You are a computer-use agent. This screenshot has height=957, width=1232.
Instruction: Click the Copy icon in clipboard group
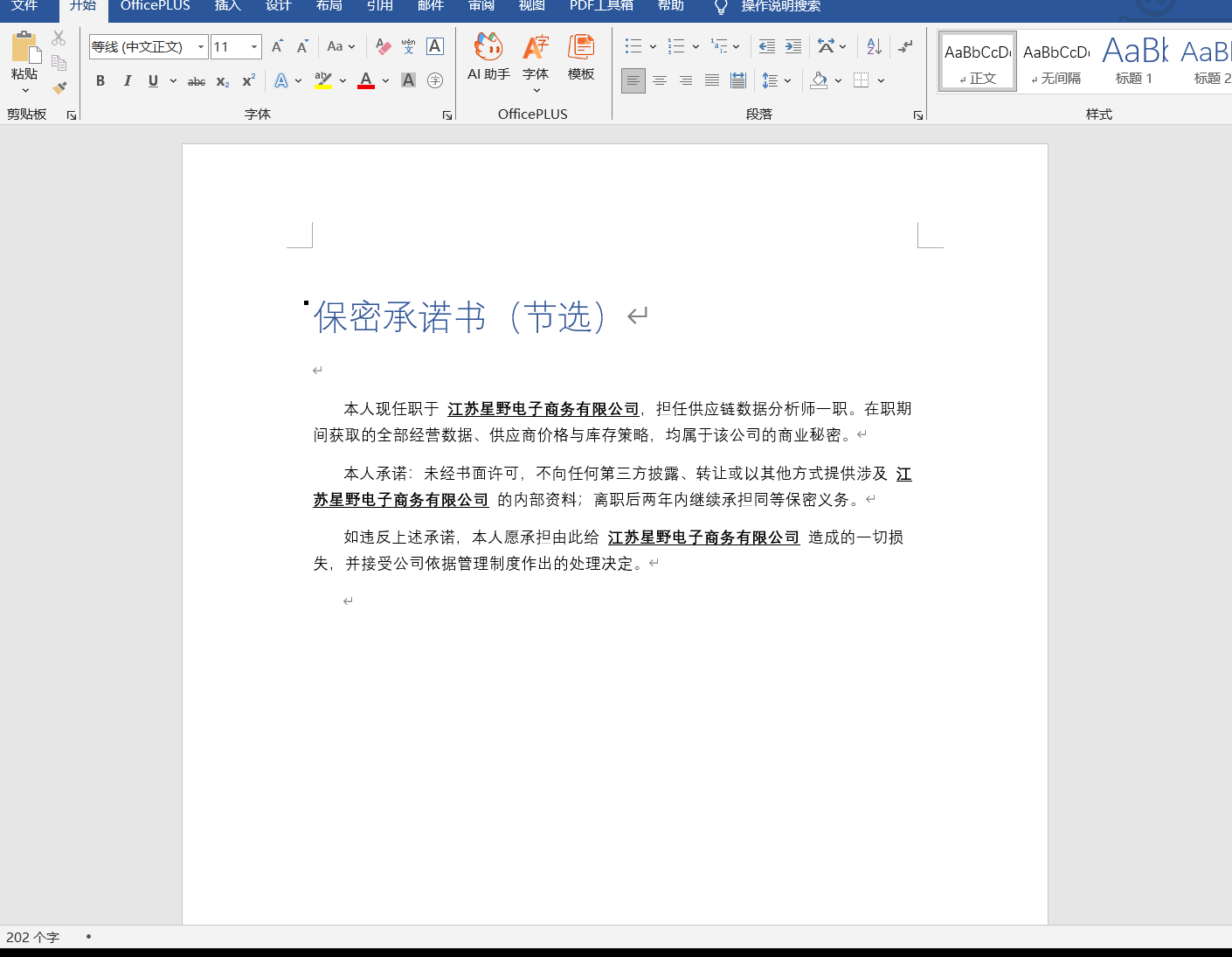(59, 63)
